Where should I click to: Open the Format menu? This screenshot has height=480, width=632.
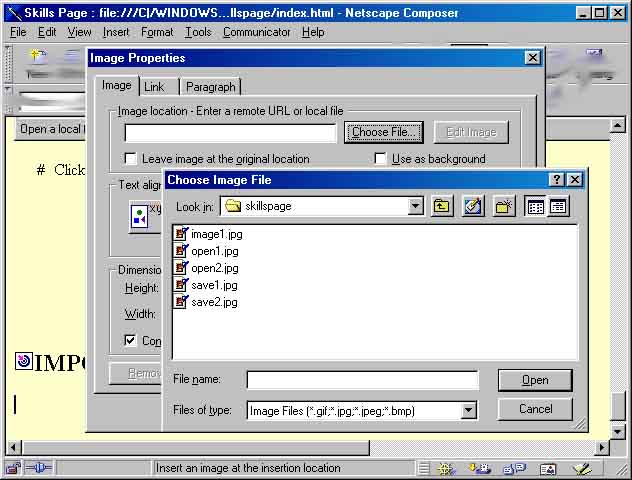point(157,32)
